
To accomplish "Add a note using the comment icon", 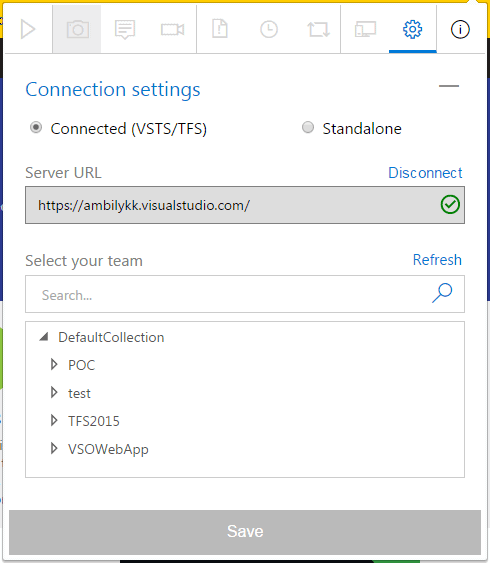I will 125,29.
